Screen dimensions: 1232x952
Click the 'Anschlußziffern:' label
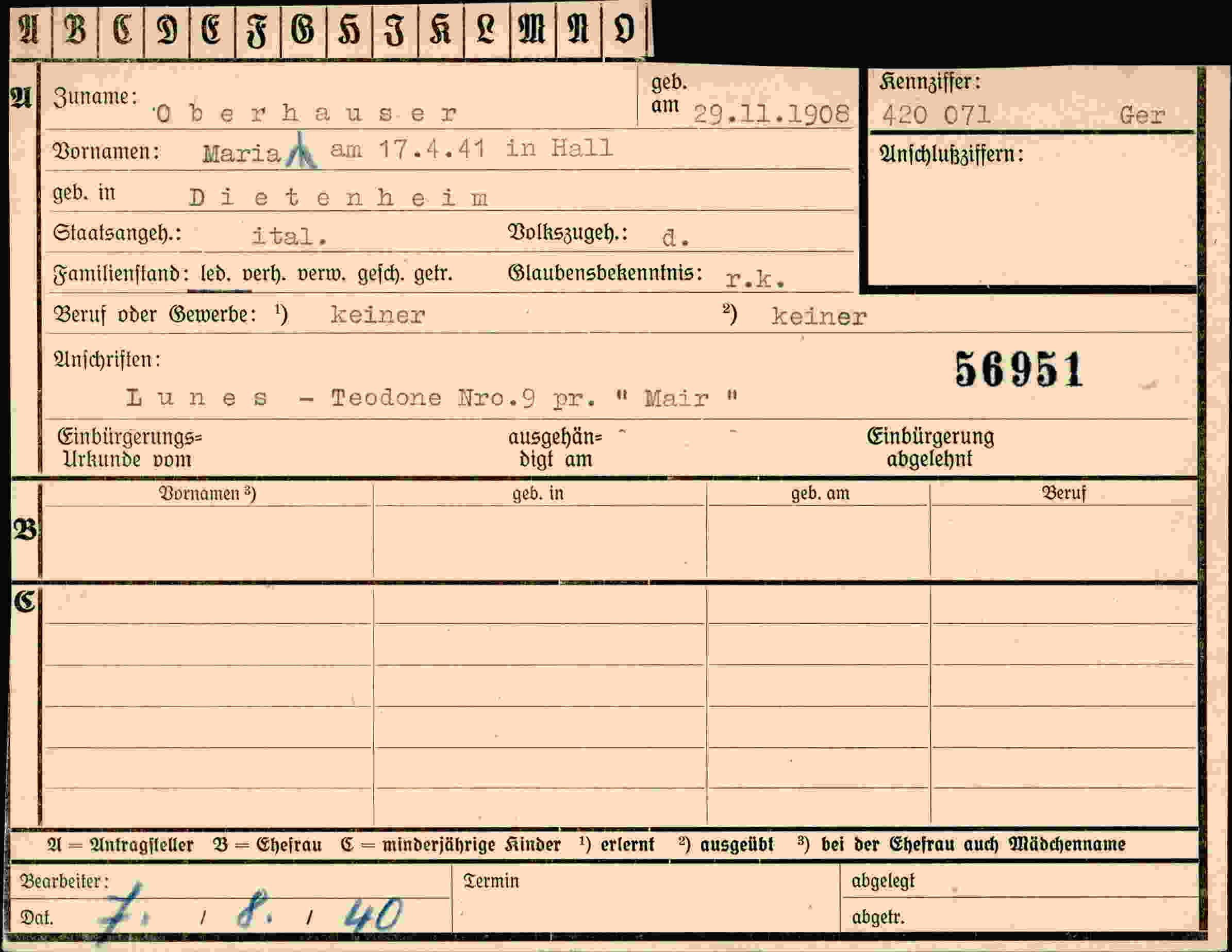tap(951, 154)
